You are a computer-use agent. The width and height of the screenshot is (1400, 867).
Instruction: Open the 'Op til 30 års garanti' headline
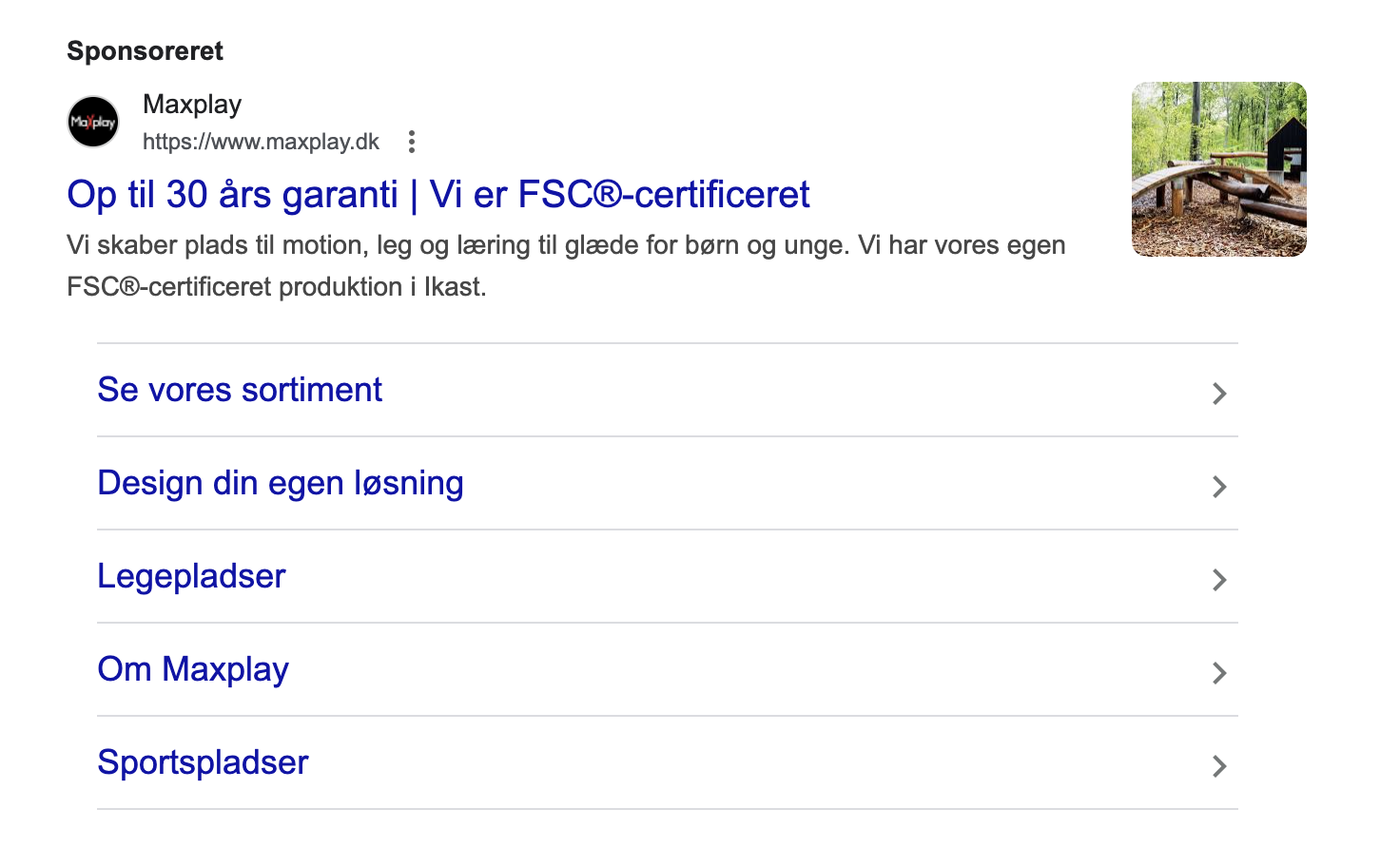pyautogui.click(x=232, y=195)
